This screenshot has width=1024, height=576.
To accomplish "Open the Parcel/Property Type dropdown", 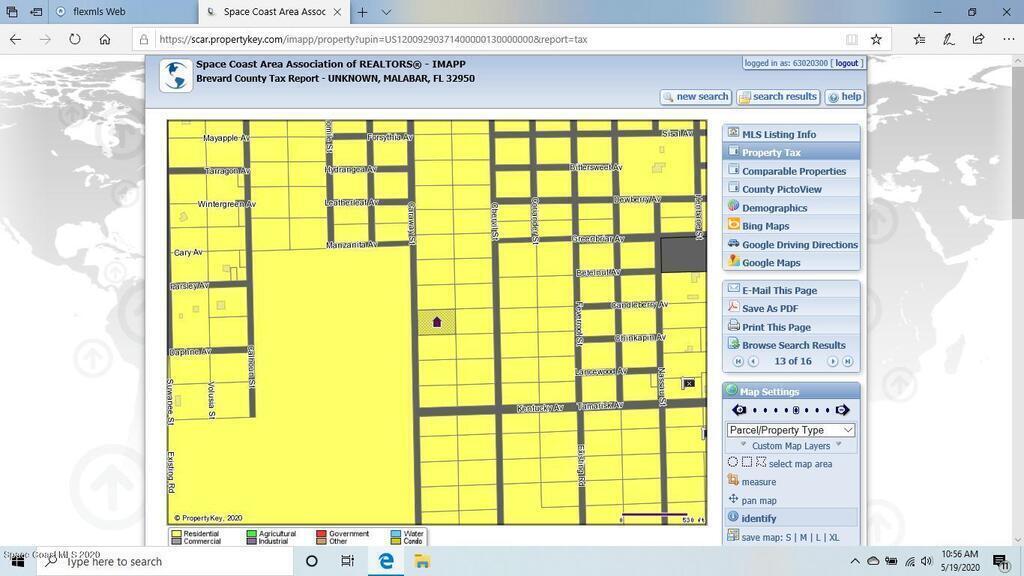I will click(790, 430).
